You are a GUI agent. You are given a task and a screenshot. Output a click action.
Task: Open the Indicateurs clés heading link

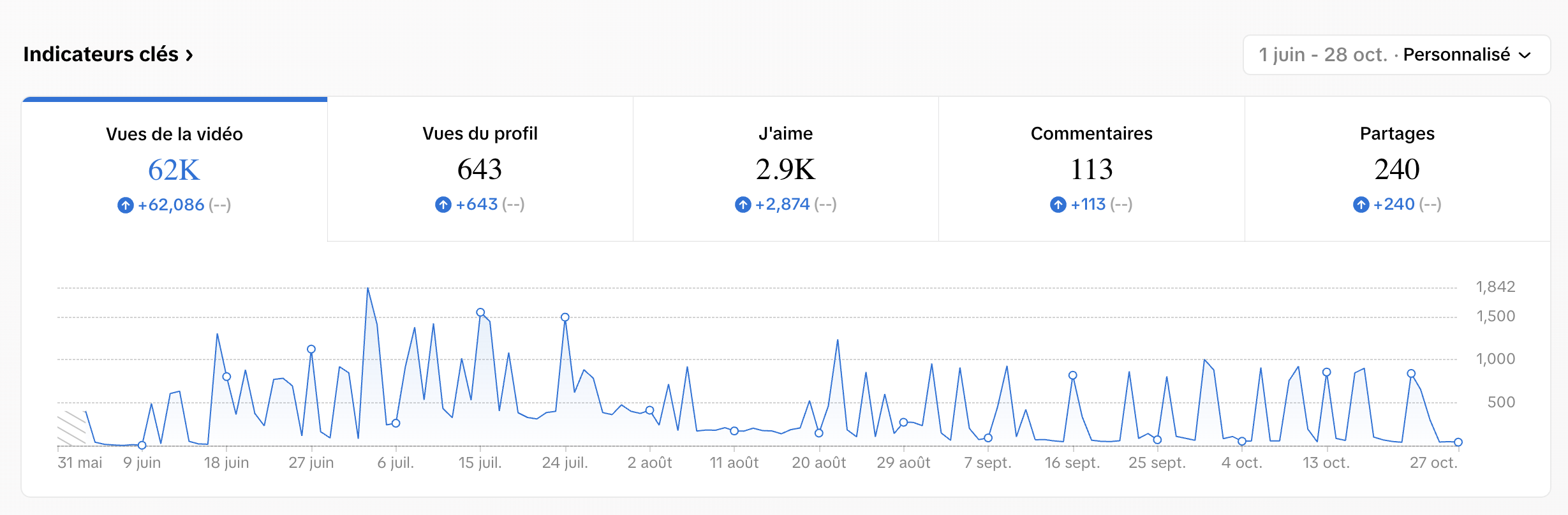[x=101, y=55]
